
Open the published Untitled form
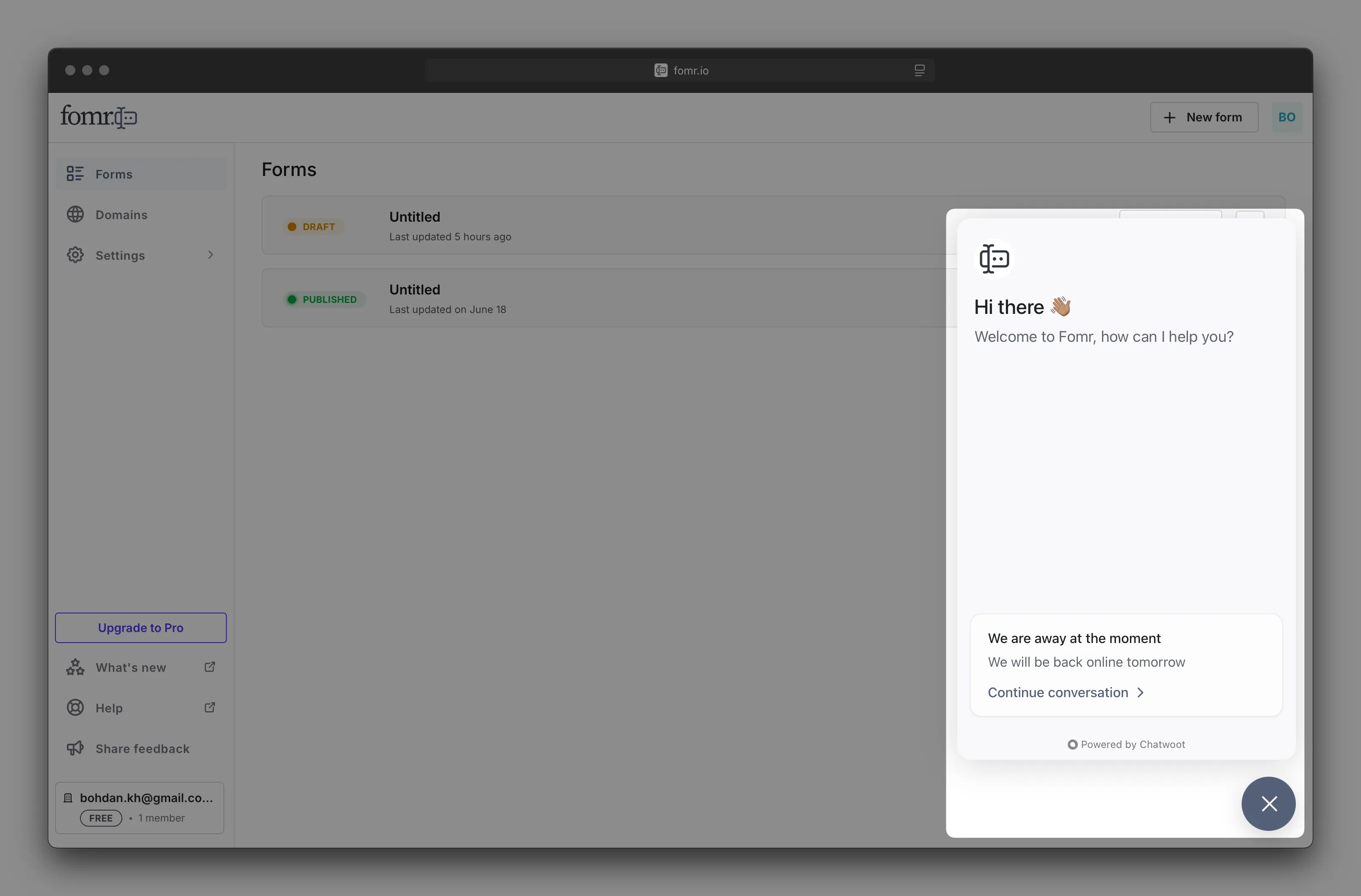coord(415,290)
